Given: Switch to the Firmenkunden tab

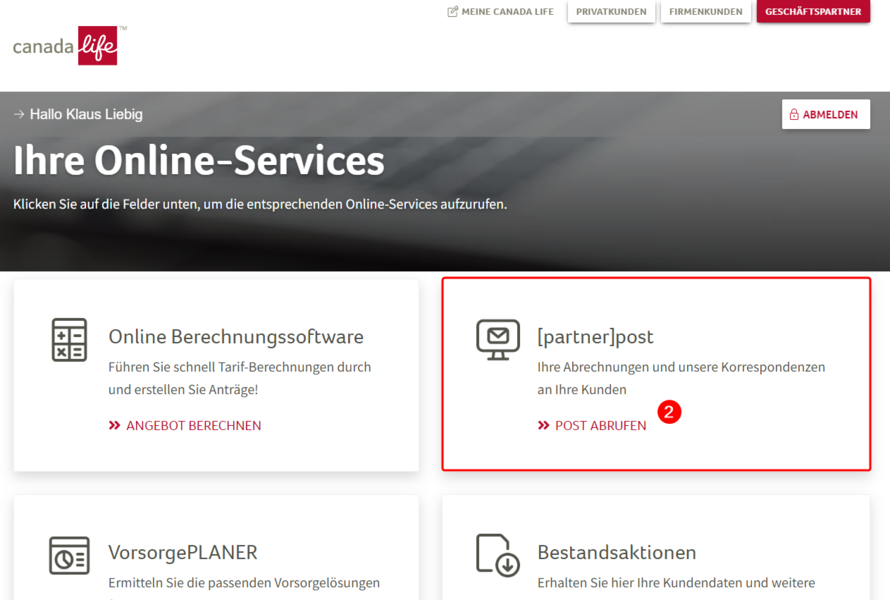Looking at the screenshot, I should click(x=706, y=11).
